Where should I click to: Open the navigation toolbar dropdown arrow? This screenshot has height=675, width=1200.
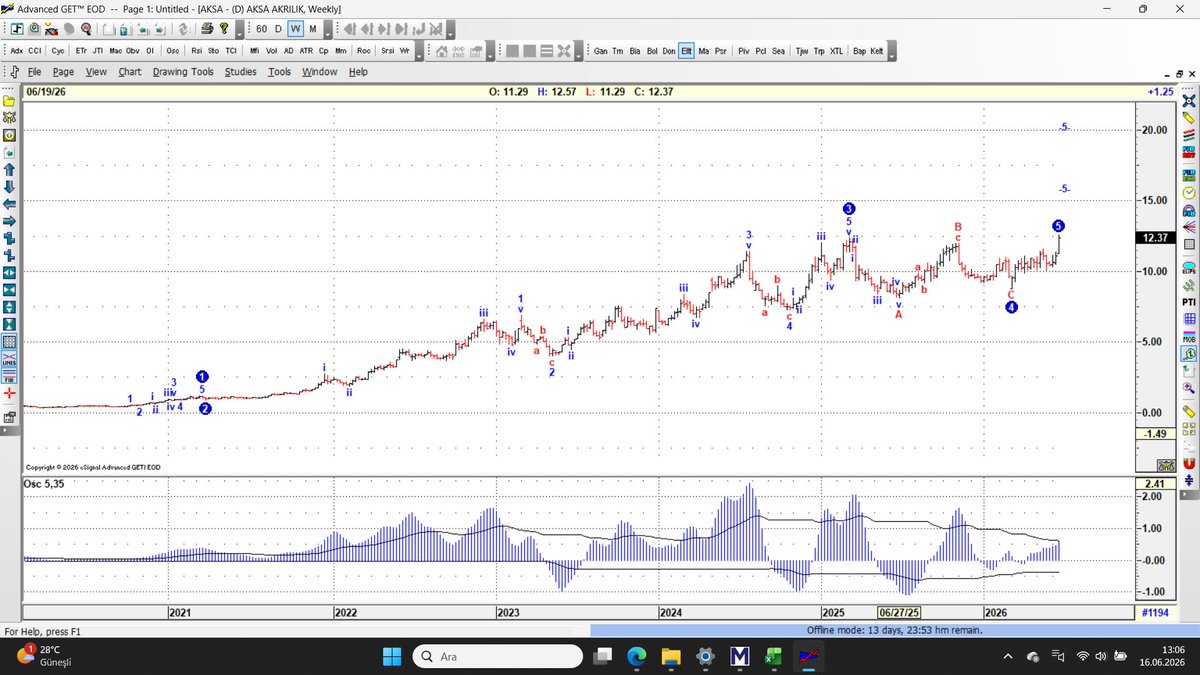pos(452,32)
